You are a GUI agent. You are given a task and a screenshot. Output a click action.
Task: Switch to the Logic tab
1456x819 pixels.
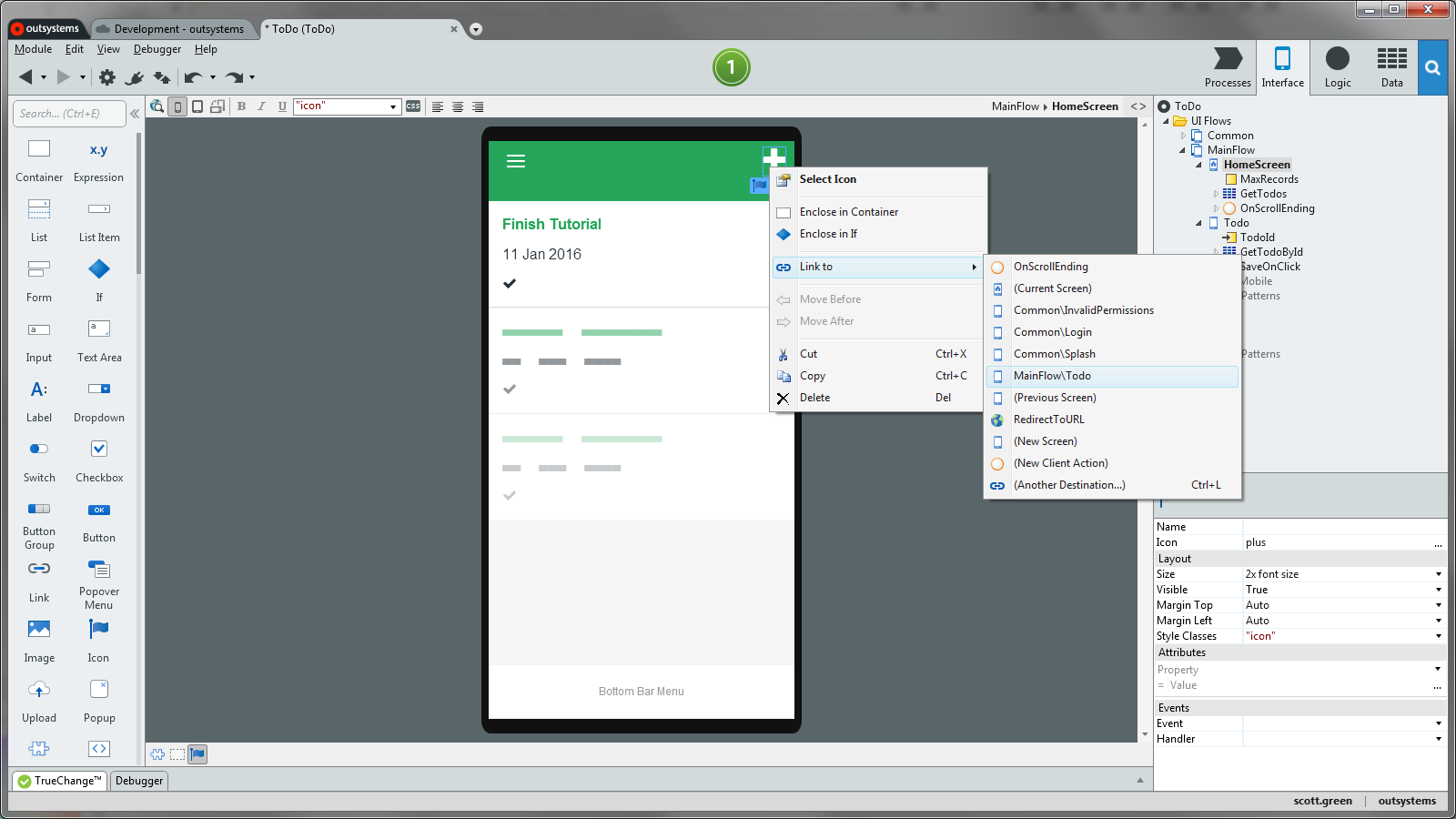(1337, 66)
